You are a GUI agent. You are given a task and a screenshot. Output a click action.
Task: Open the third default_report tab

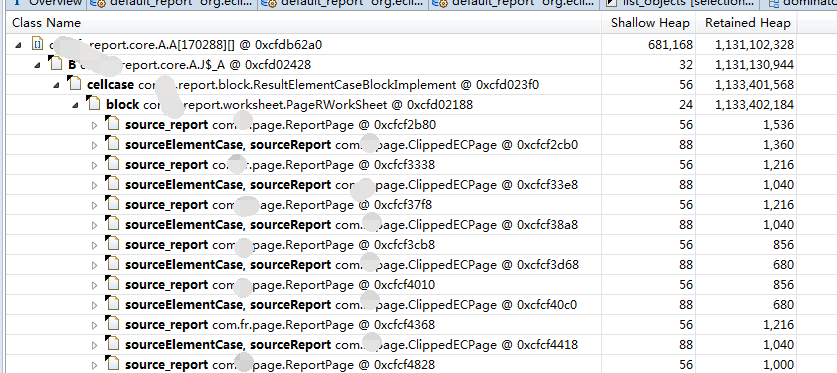point(514,3)
